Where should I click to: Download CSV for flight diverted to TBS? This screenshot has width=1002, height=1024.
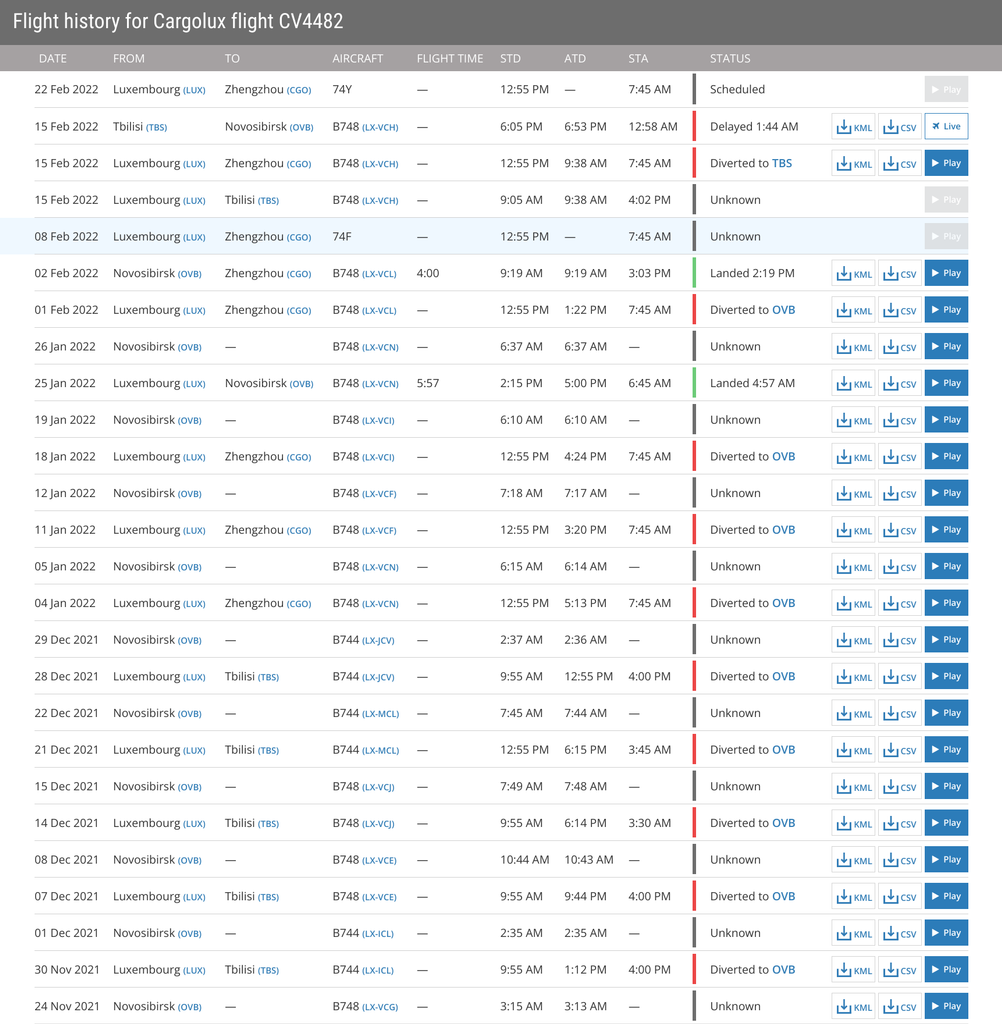tap(899, 163)
